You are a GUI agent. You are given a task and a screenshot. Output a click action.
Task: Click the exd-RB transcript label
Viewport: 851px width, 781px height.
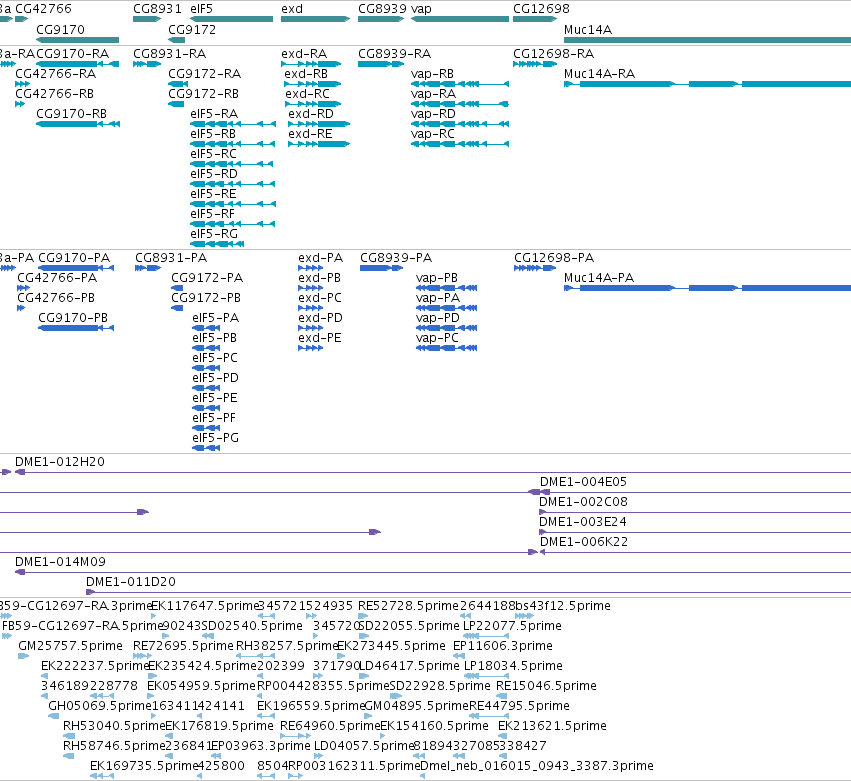click(306, 74)
